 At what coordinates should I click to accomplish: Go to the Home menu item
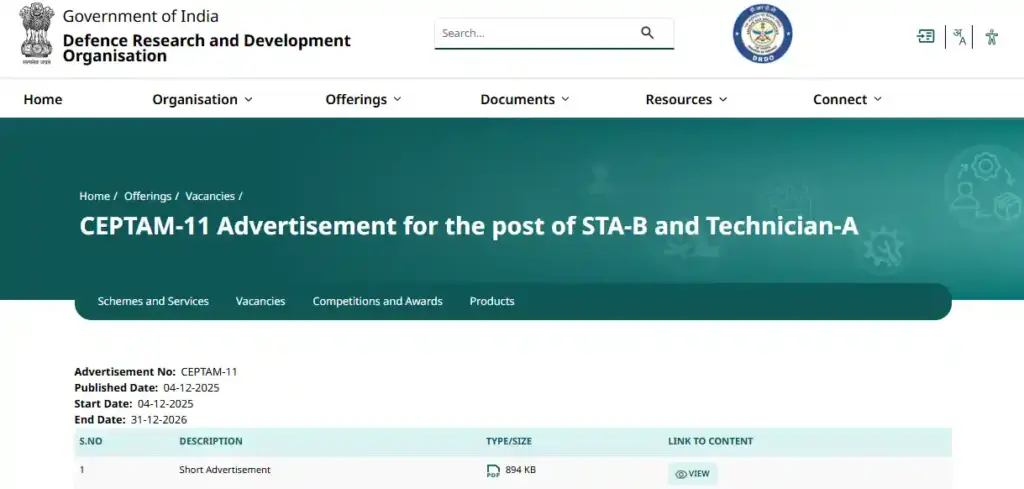(x=43, y=99)
